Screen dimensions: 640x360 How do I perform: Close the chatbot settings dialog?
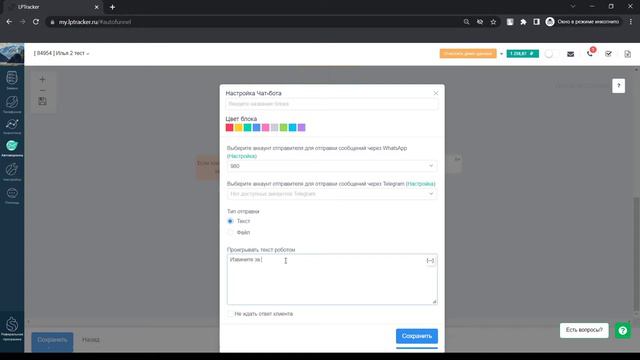pyautogui.click(x=436, y=93)
